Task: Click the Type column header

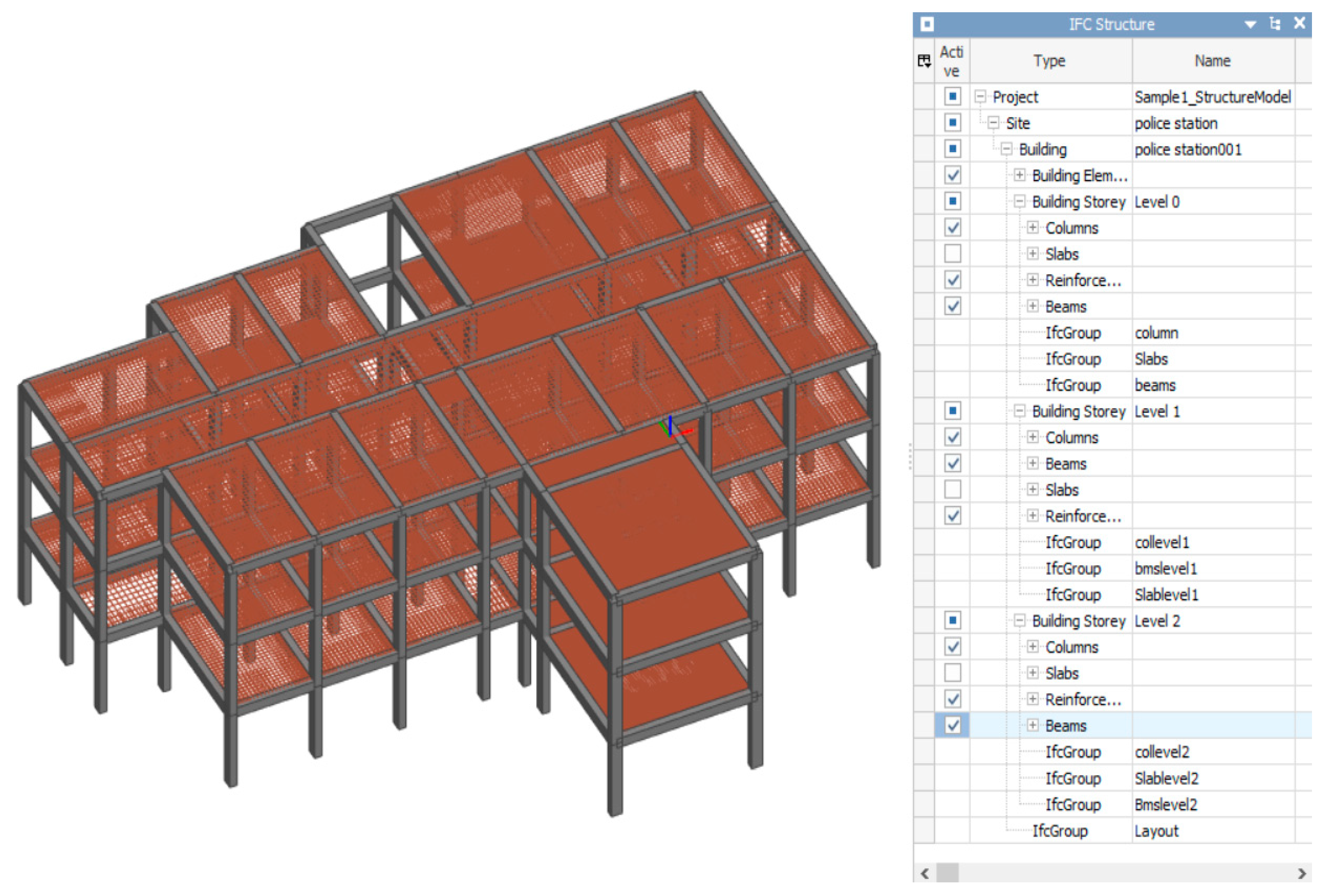Action: [x=1049, y=60]
